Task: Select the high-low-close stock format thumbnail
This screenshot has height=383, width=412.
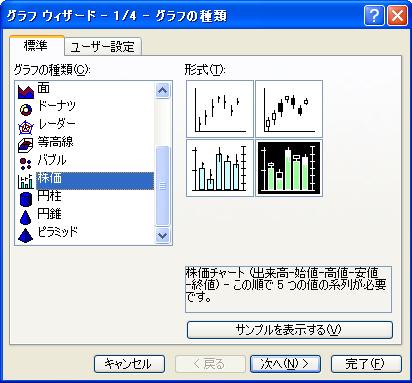Action: pyautogui.click(x=220, y=109)
